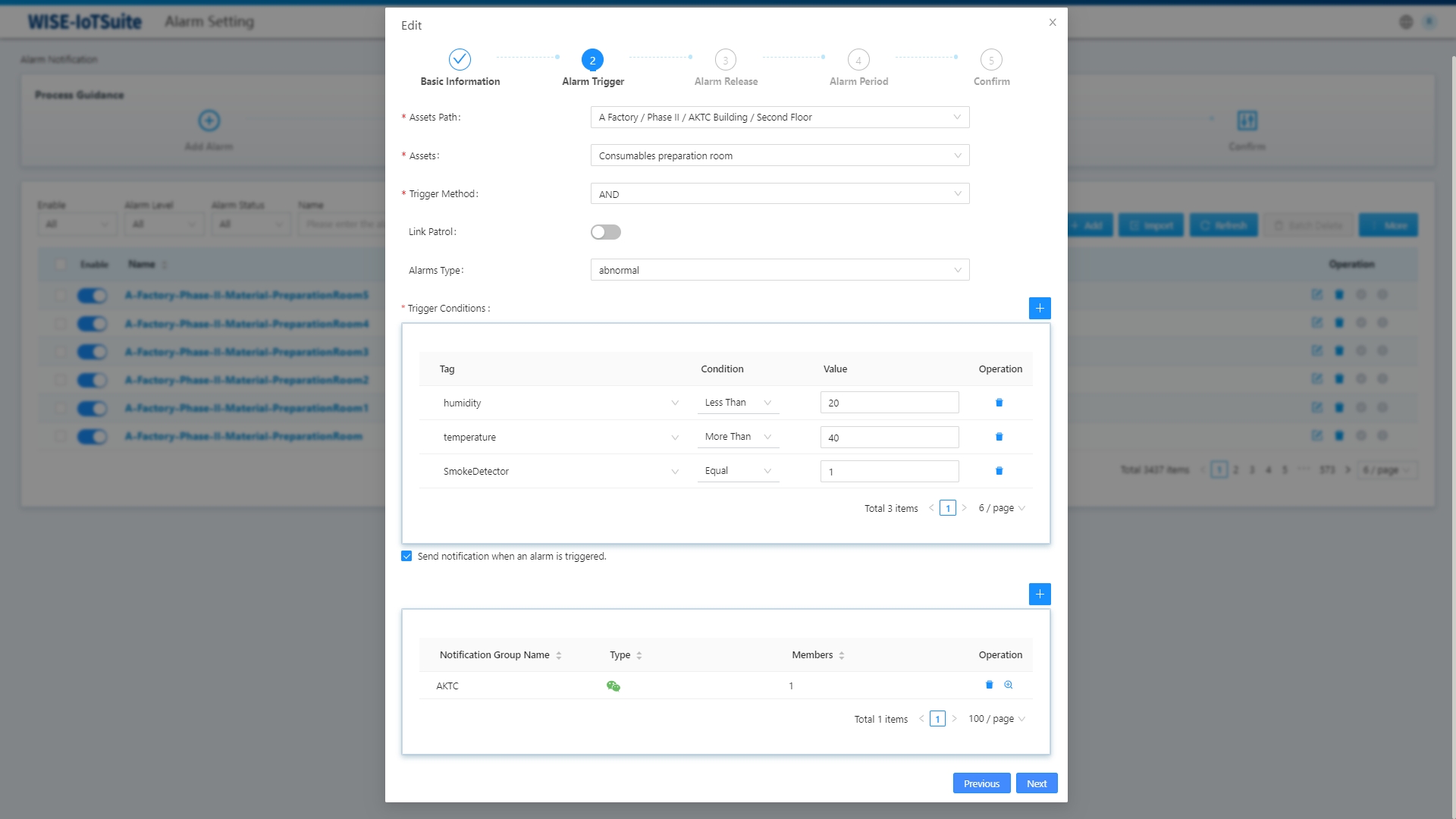Open the 6 / page size dropdown
The height and width of the screenshot is (819, 1456).
click(1000, 508)
